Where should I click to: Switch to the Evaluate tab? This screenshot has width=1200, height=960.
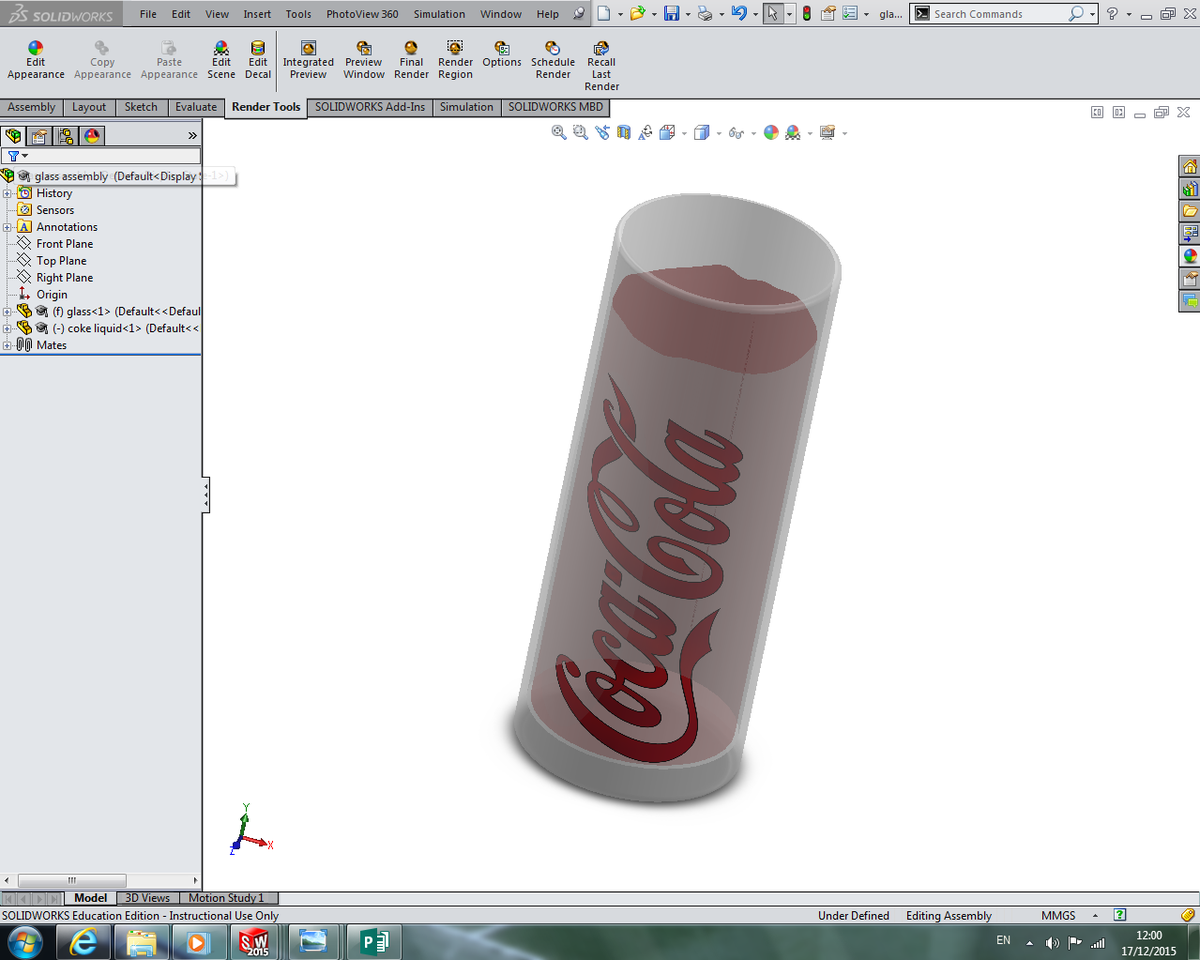(x=196, y=107)
